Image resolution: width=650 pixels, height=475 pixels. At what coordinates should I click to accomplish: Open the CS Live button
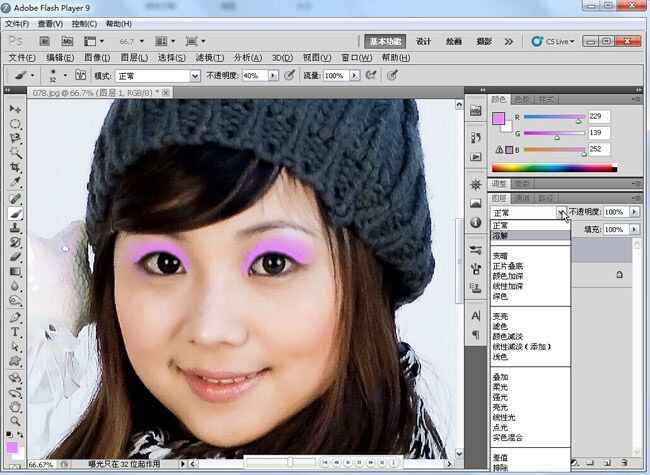click(554, 42)
